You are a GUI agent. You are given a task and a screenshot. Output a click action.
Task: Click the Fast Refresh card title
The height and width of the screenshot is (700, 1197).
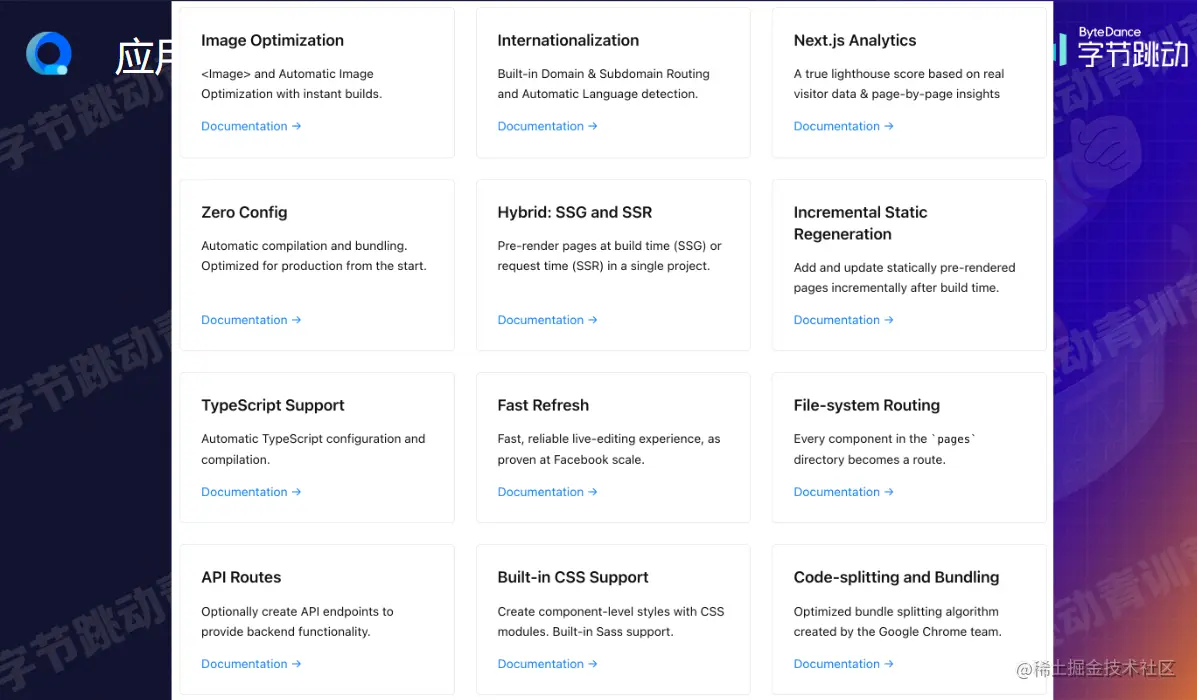(x=543, y=406)
